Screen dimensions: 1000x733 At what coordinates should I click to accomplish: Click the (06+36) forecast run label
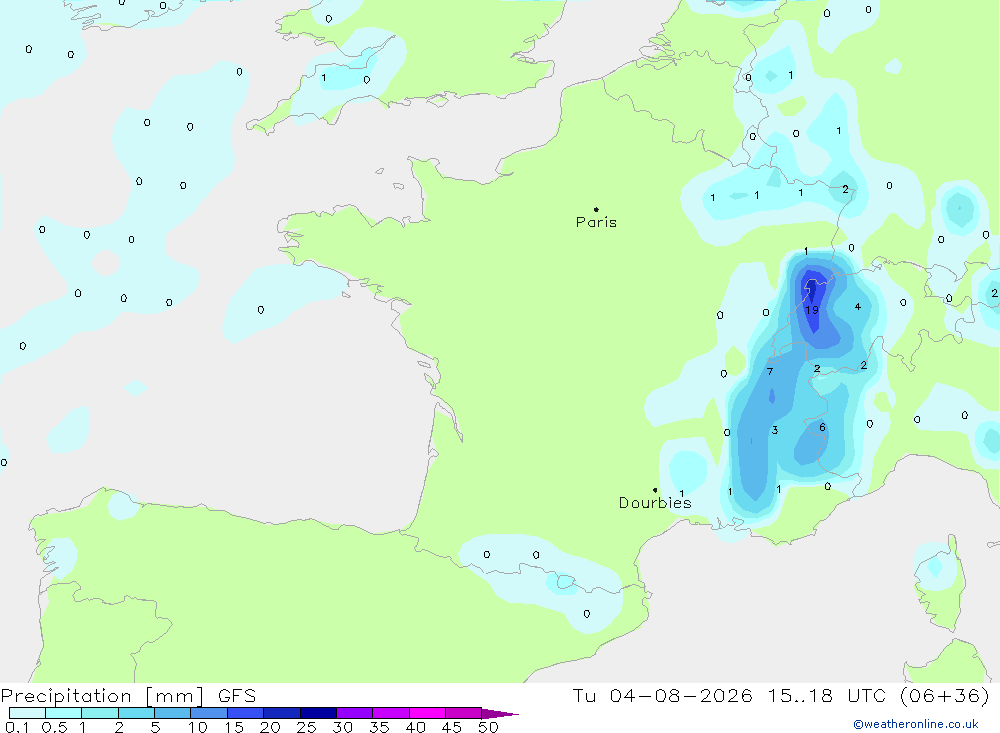[945, 696]
